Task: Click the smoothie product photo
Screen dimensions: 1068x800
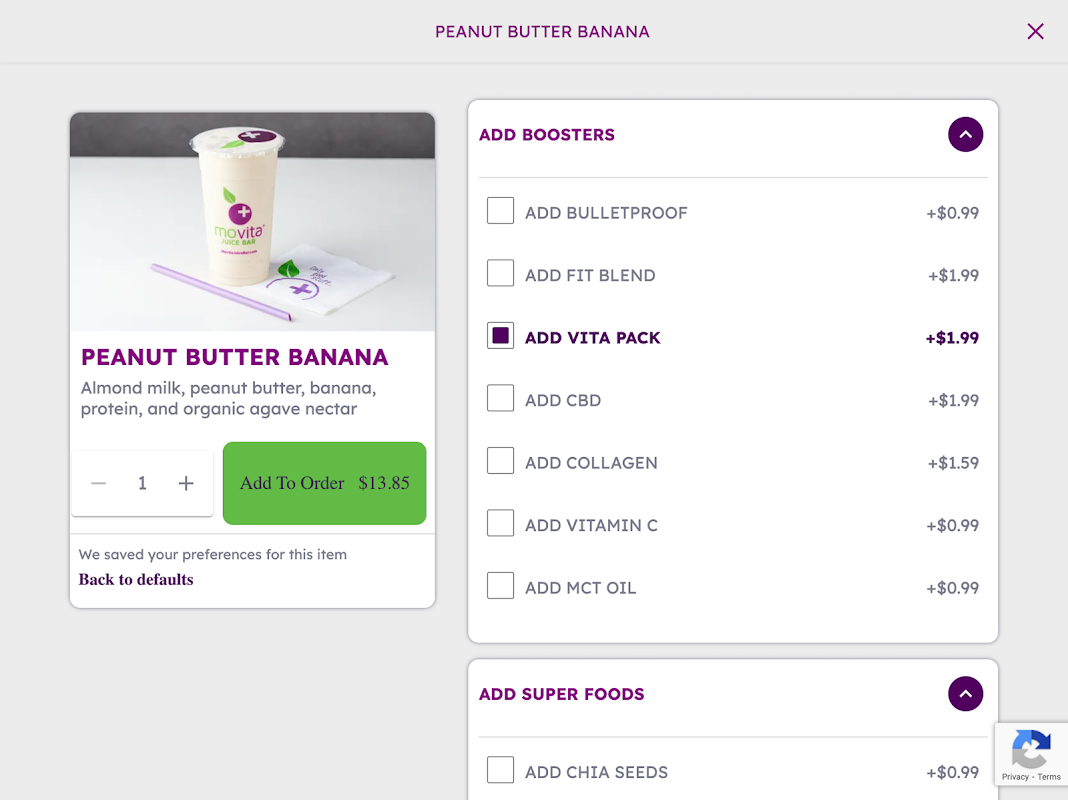Action: coord(252,222)
